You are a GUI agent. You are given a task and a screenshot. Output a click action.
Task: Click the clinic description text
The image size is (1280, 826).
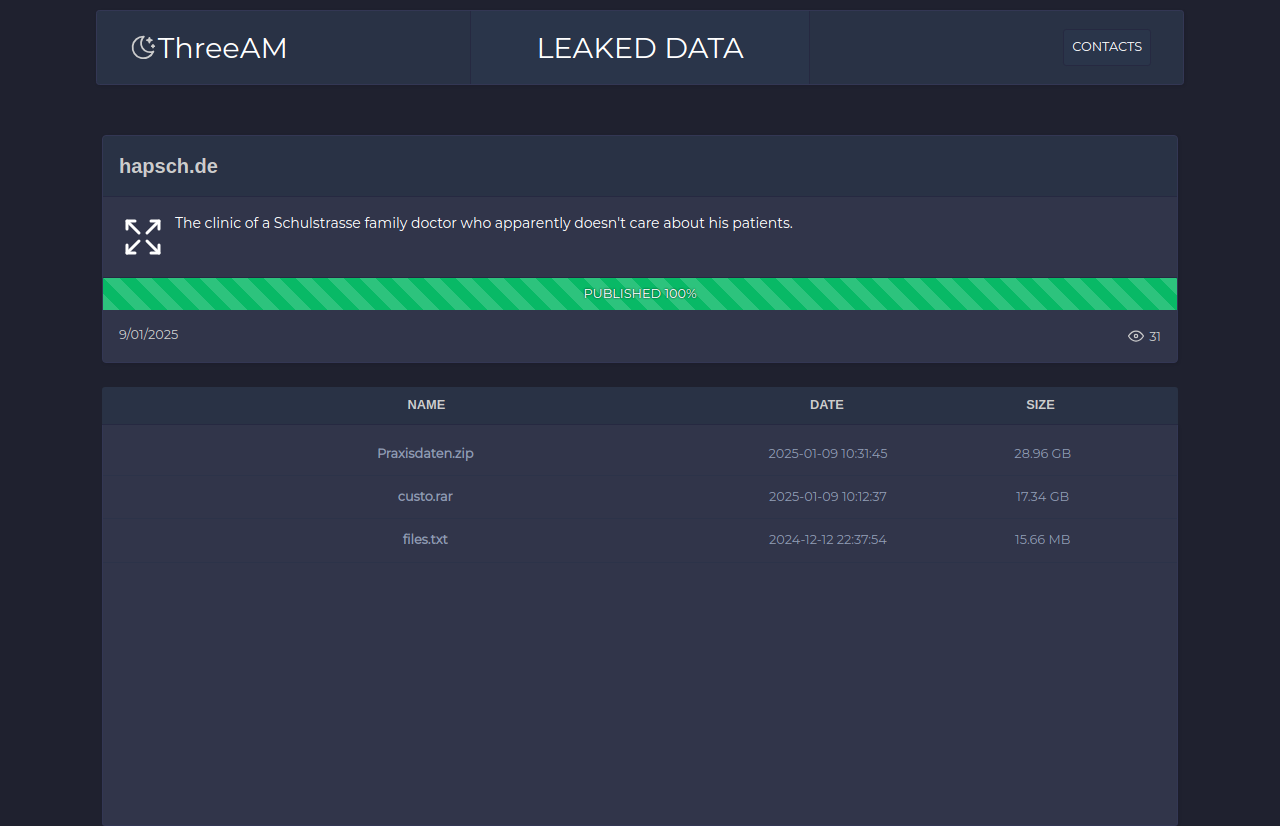484,223
